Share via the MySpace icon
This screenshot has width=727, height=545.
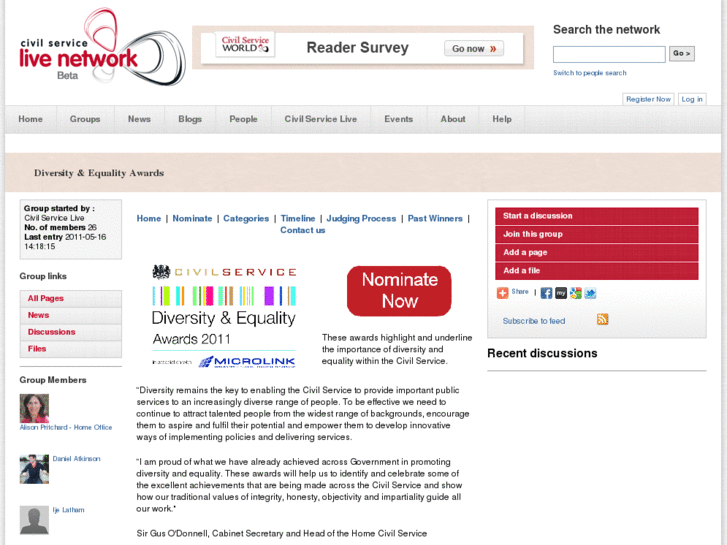tap(561, 293)
